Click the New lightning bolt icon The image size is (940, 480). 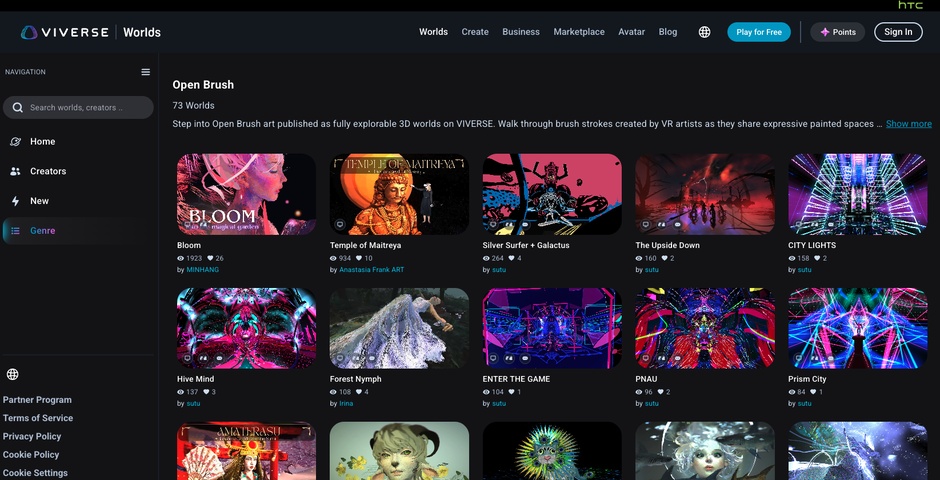[x=16, y=201]
